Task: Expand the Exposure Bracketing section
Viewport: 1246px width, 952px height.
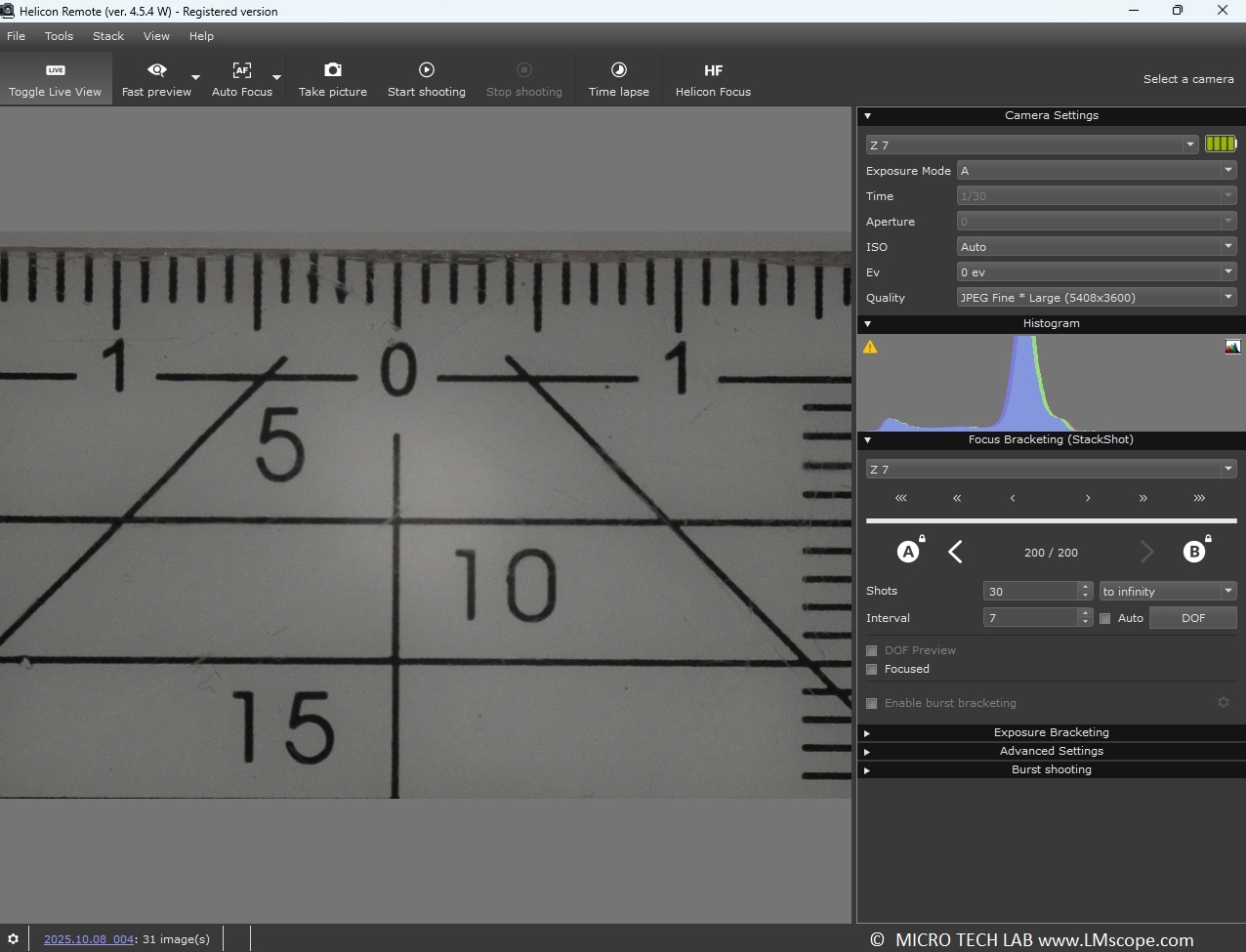Action: tap(1051, 732)
